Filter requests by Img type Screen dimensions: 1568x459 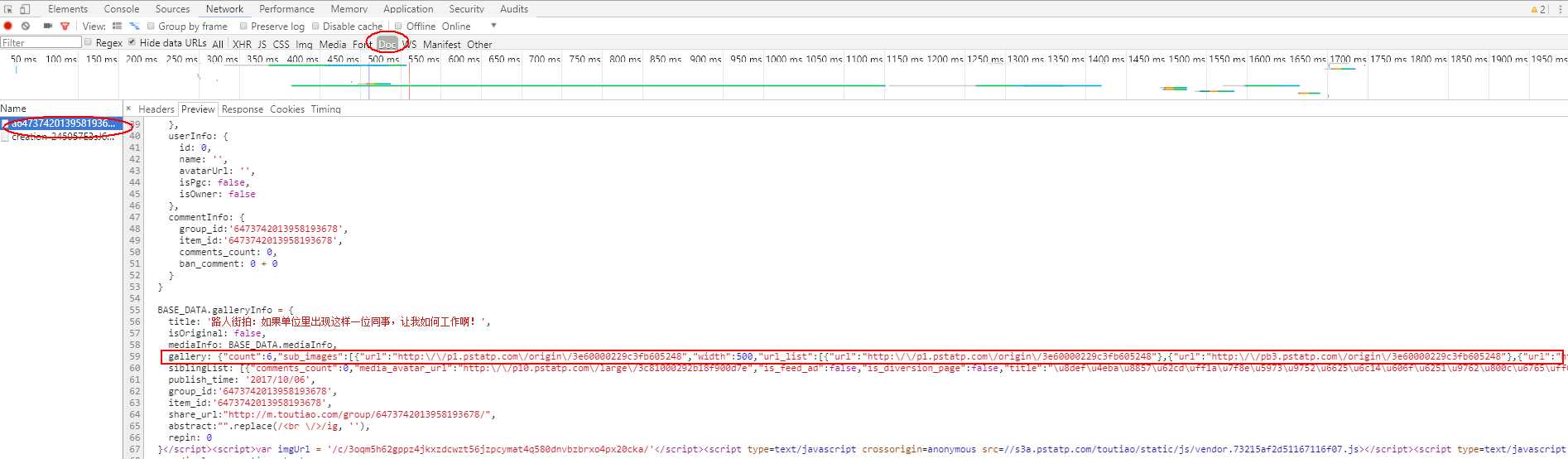(304, 44)
